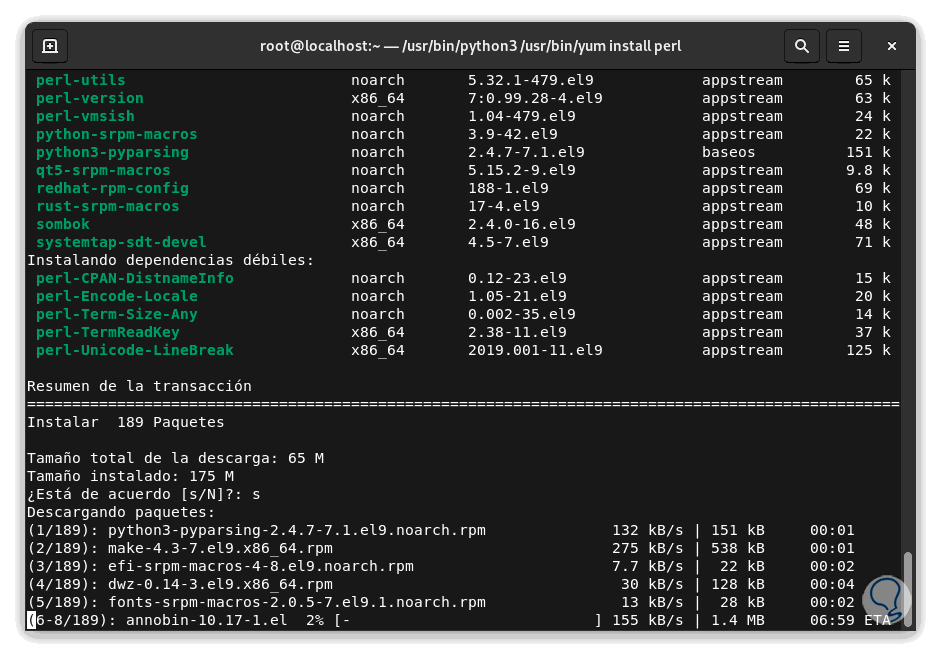Screen dimensions: 941x659
Task: Click the systemtap-sdt-devel package name
Action: point(121,242)
